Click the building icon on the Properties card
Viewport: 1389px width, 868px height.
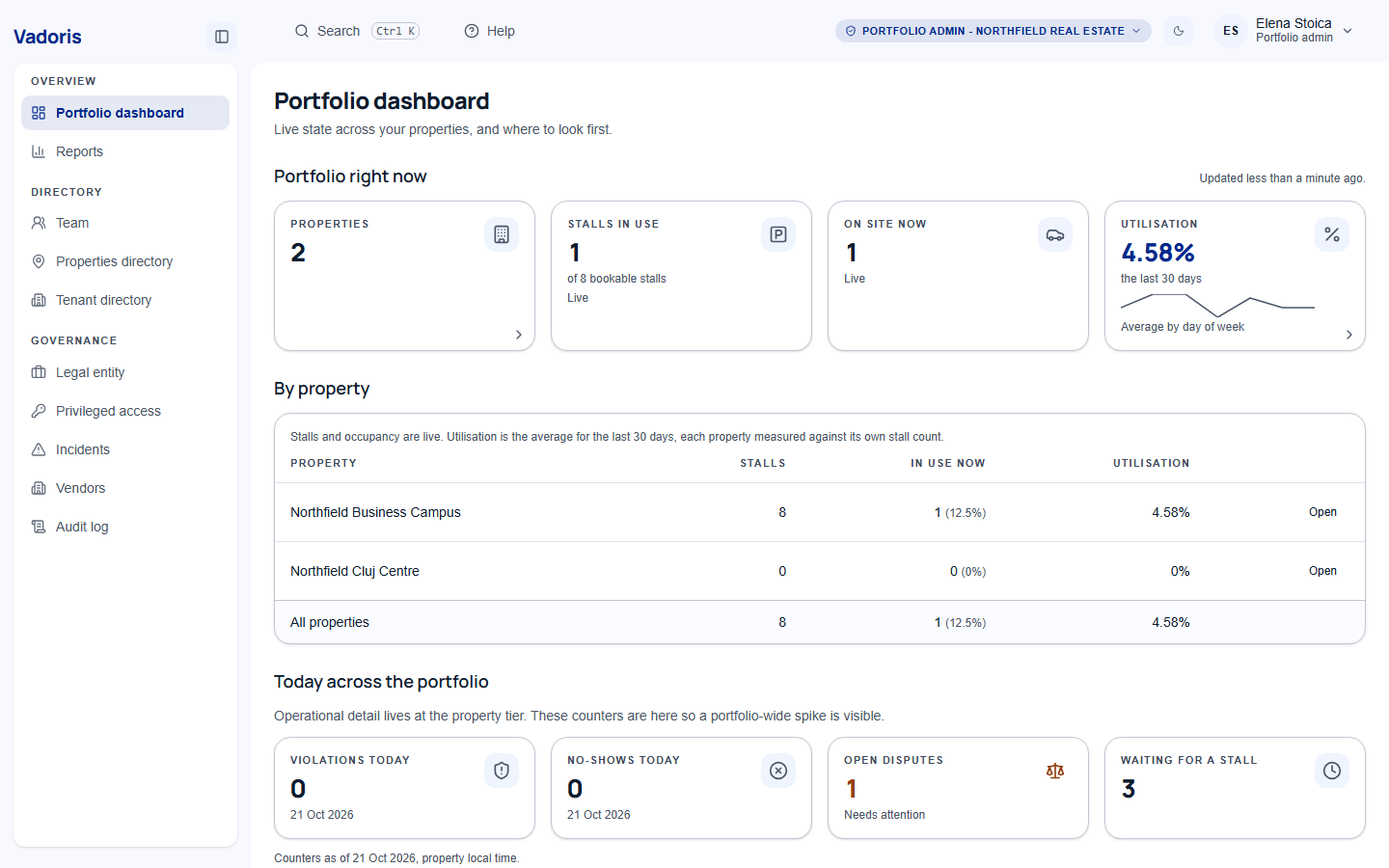click(502, 234)
